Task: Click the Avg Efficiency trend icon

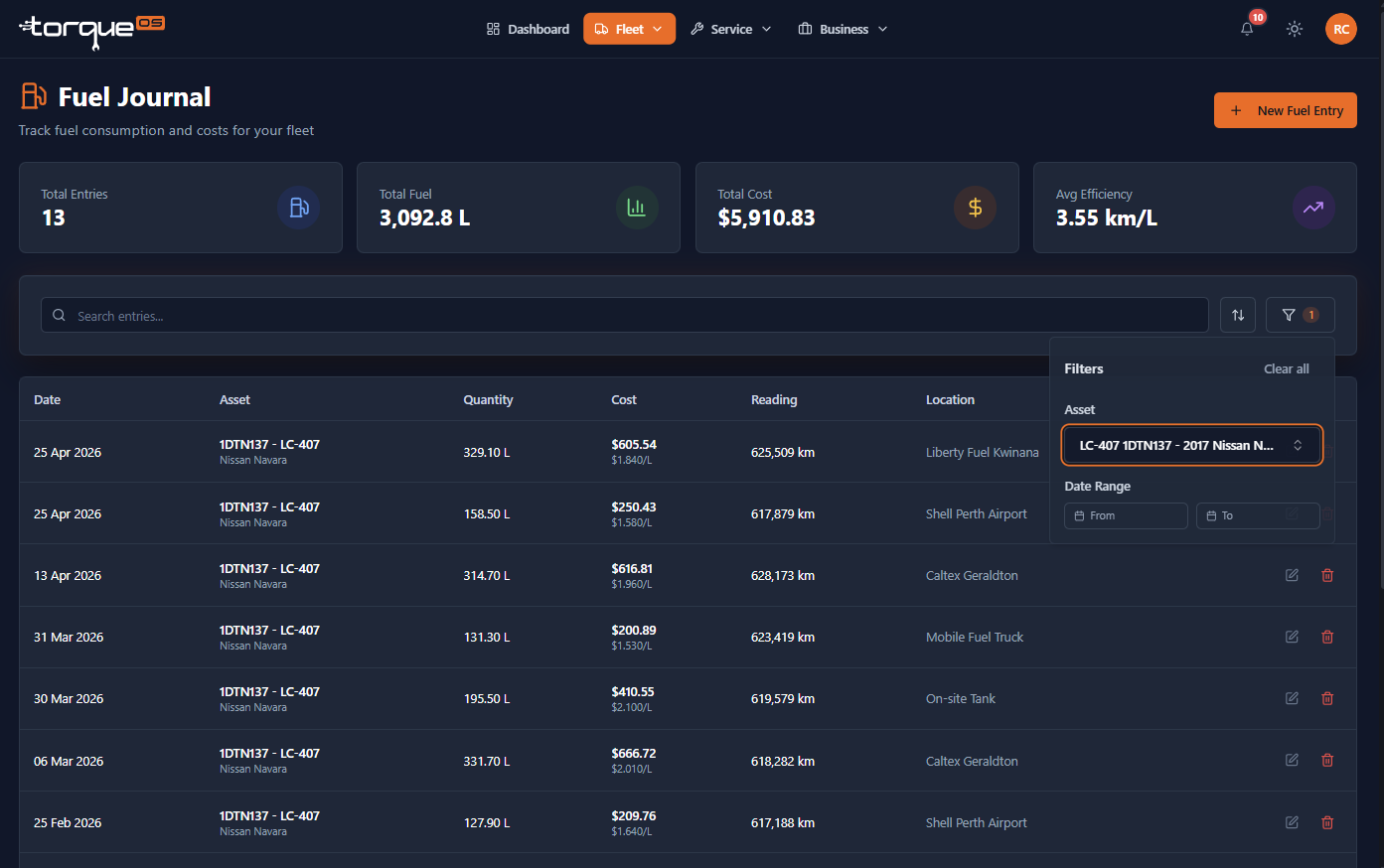Action: pyautogui.click(x=1313, y=208)
